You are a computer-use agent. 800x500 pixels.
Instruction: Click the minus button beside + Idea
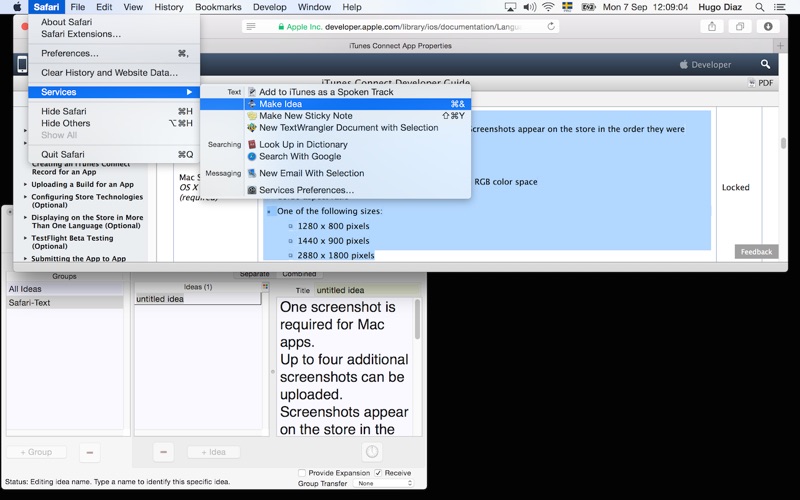(163, 452)
